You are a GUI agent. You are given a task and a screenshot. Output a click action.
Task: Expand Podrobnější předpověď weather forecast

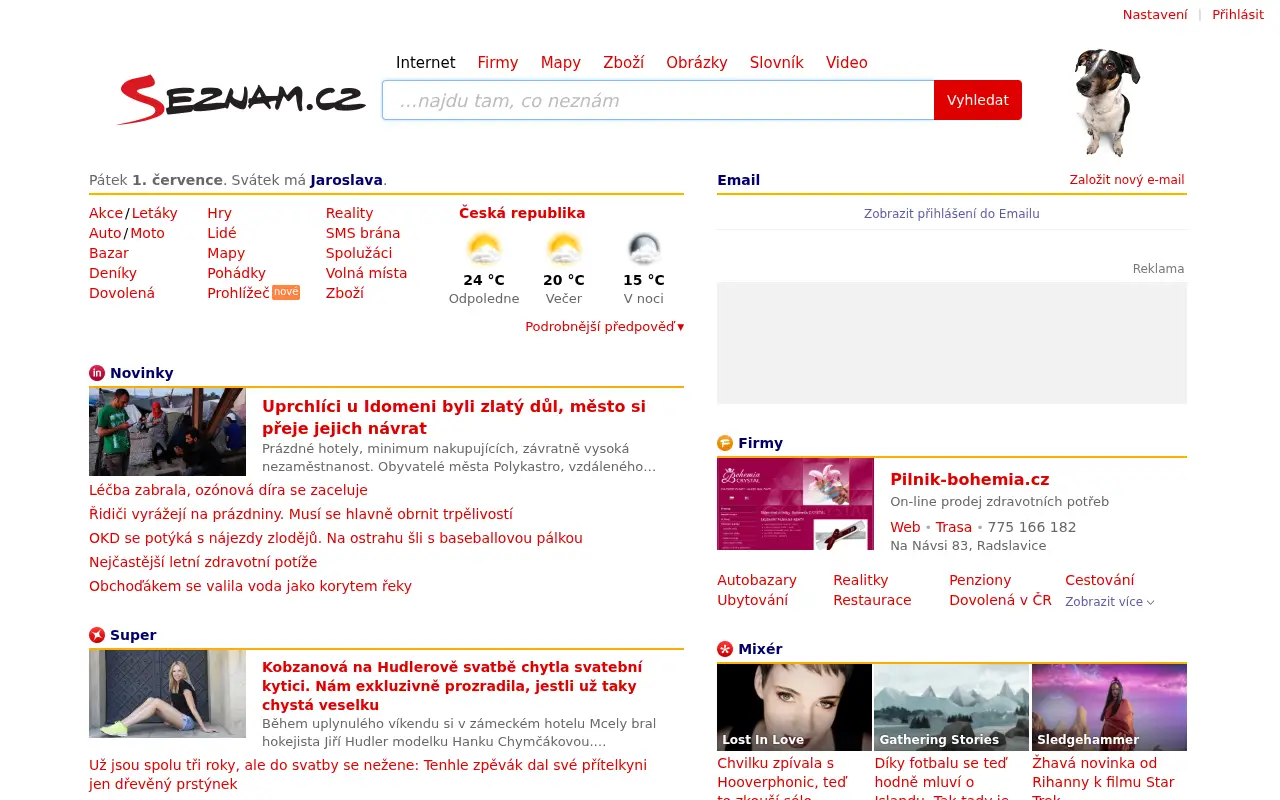pos(605,327)
